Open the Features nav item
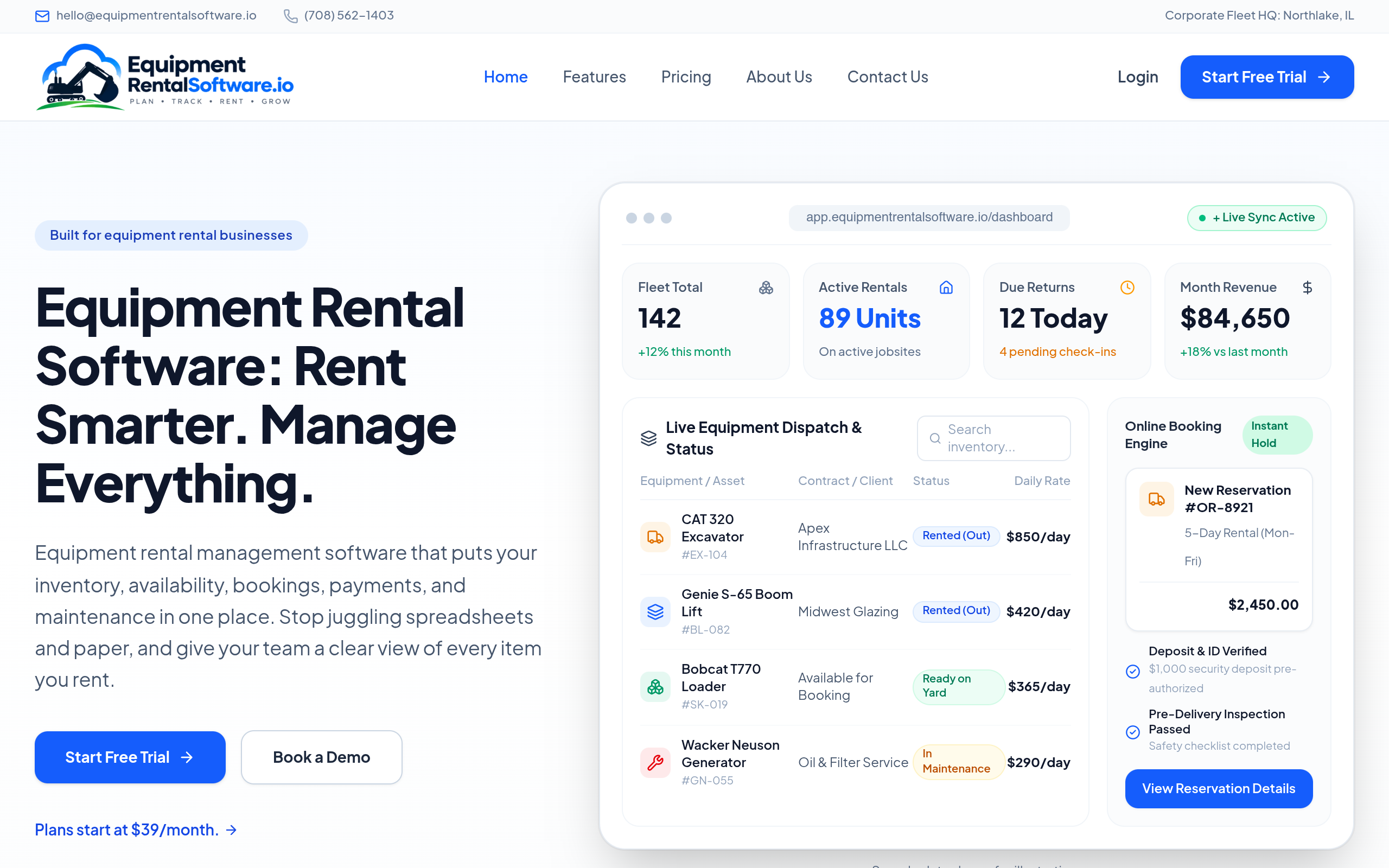Screen dimensions: 1389x868 tap(594, 77)
